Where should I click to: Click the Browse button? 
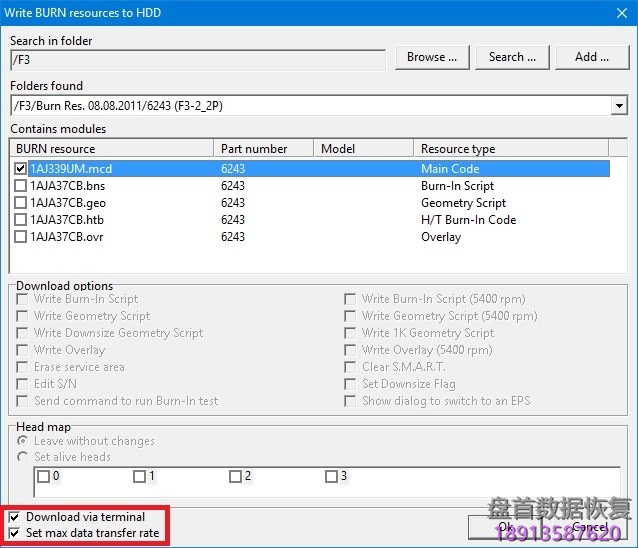(x=432, y=57)
